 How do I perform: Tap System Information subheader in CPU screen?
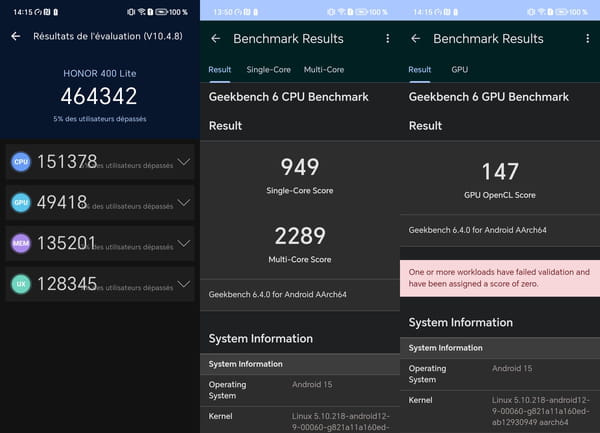pyautogui.click(x=246, y=364)
